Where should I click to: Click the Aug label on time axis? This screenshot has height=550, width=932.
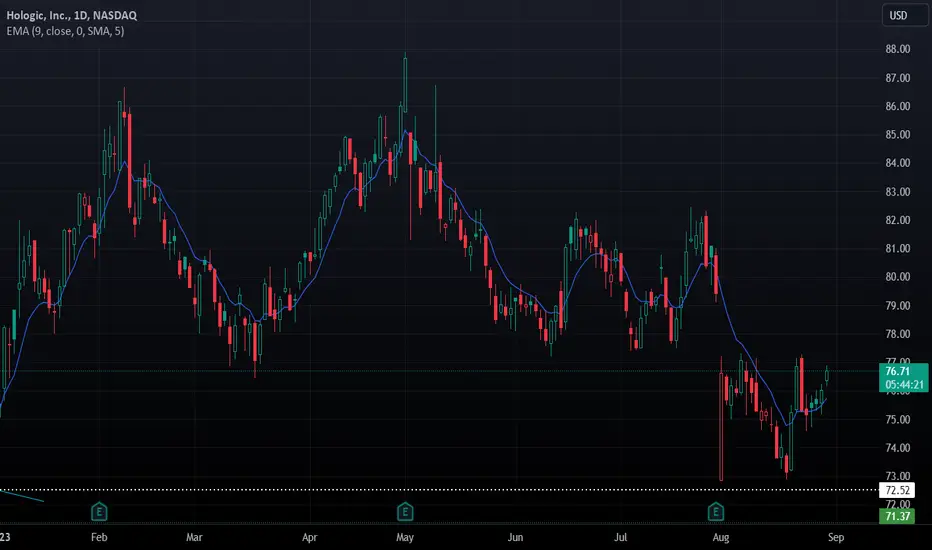click(x=721, y=538)
